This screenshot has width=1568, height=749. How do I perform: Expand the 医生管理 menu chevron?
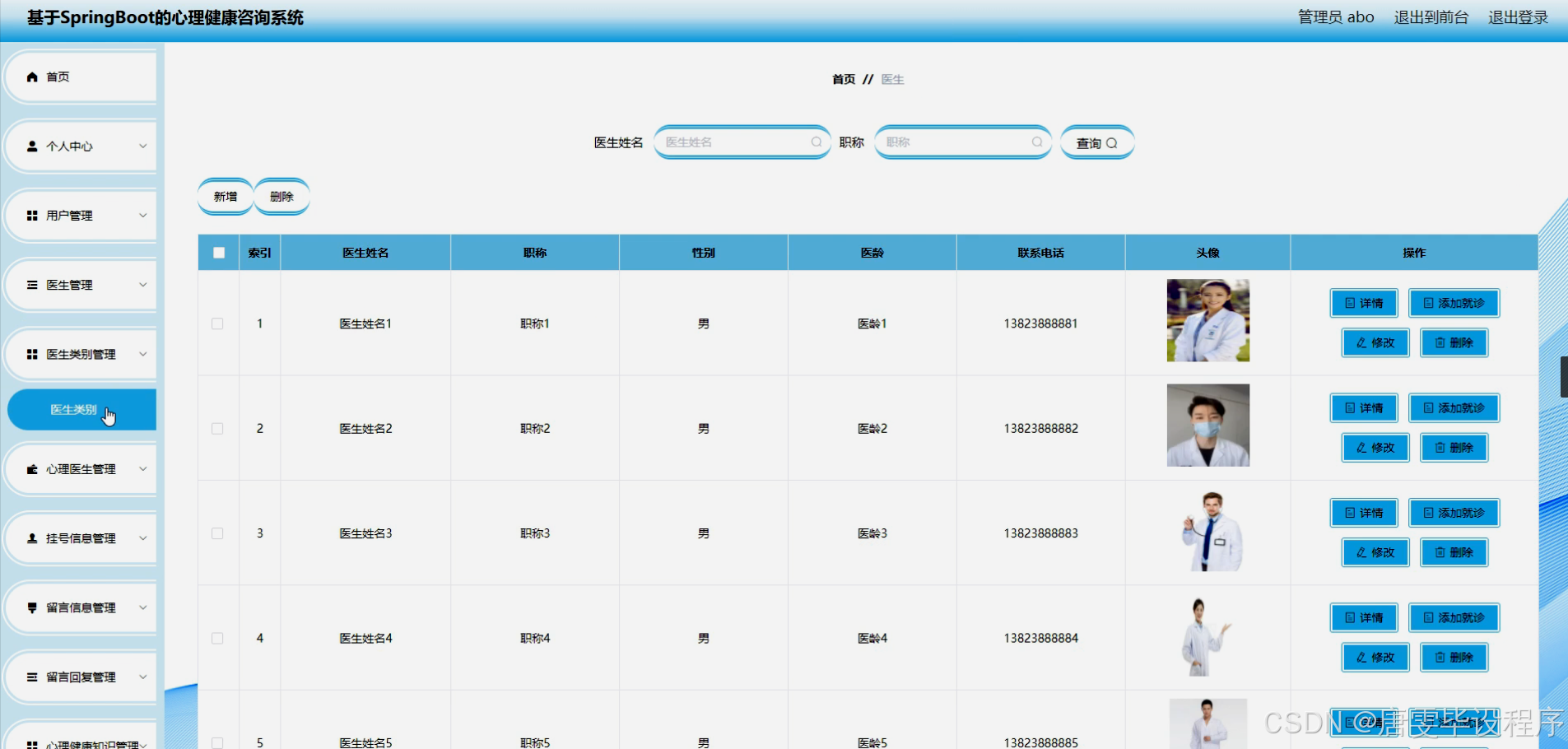point(142,285)
